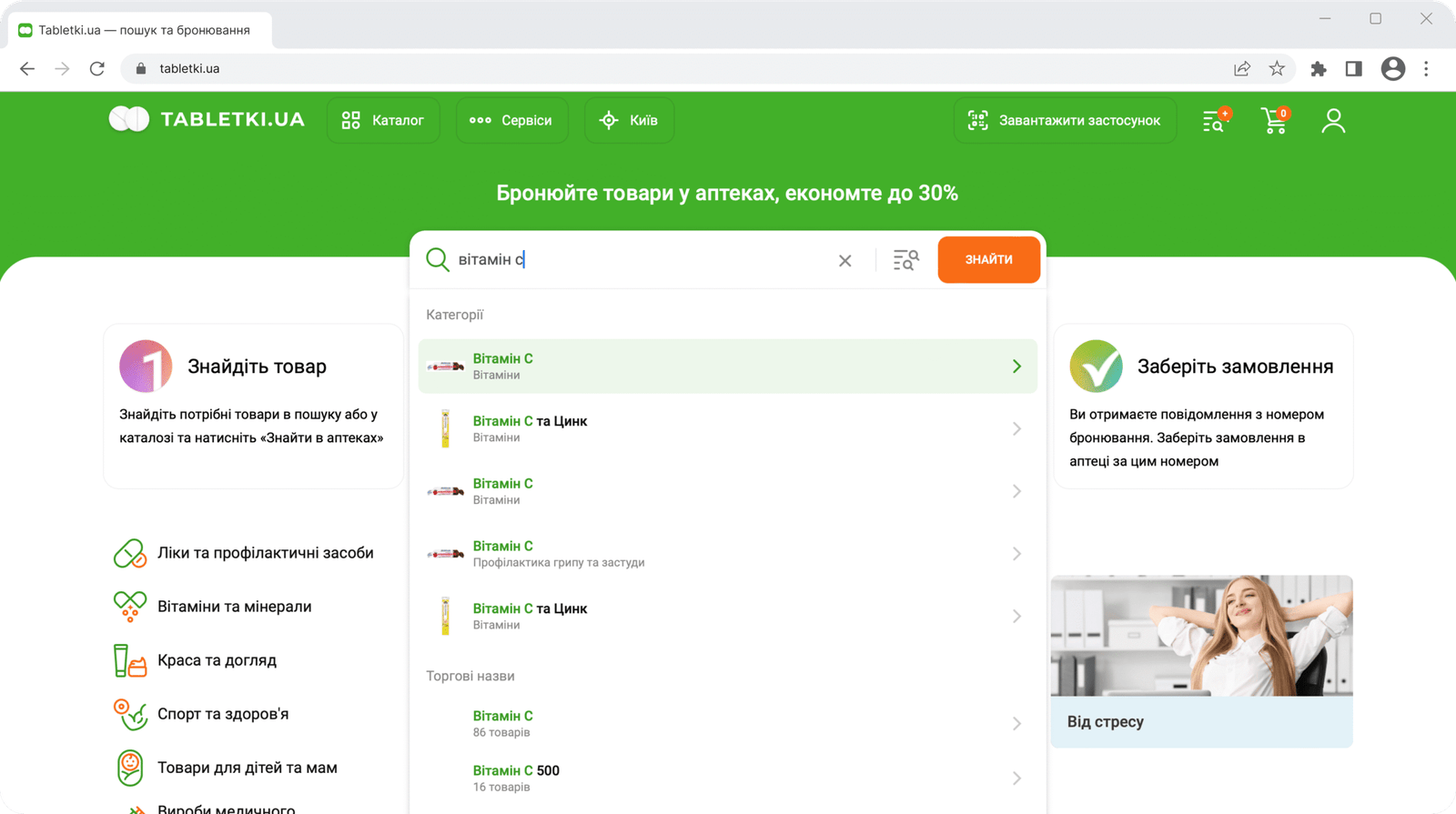Bookmark this page with star icon

(1277, 69)
